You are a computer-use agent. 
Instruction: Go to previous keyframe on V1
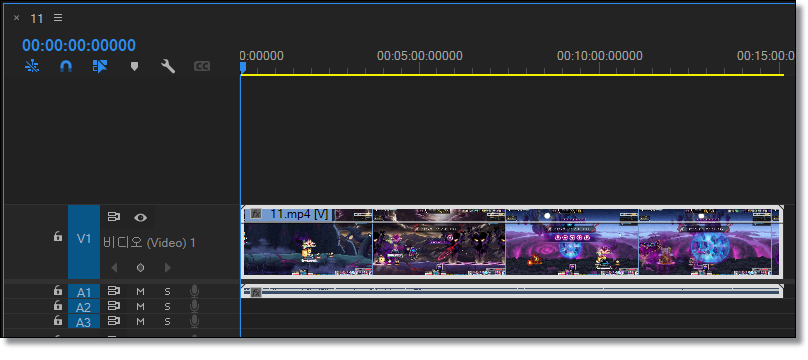[114, 267]
